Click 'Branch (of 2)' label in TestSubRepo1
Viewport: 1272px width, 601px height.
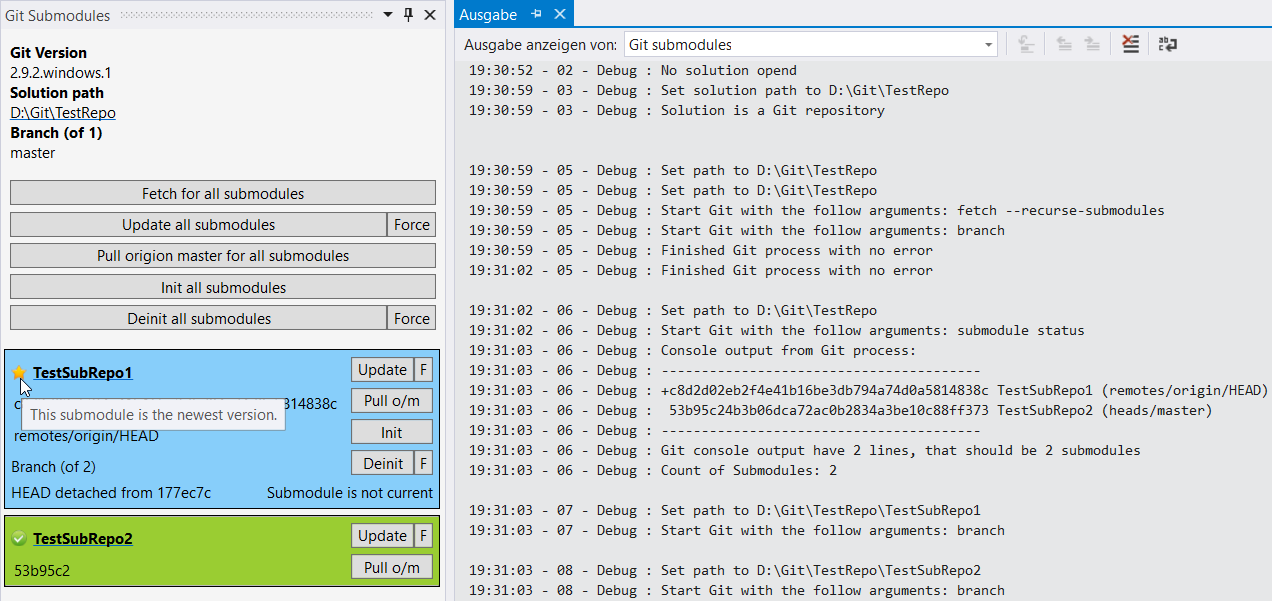[53, 467]
